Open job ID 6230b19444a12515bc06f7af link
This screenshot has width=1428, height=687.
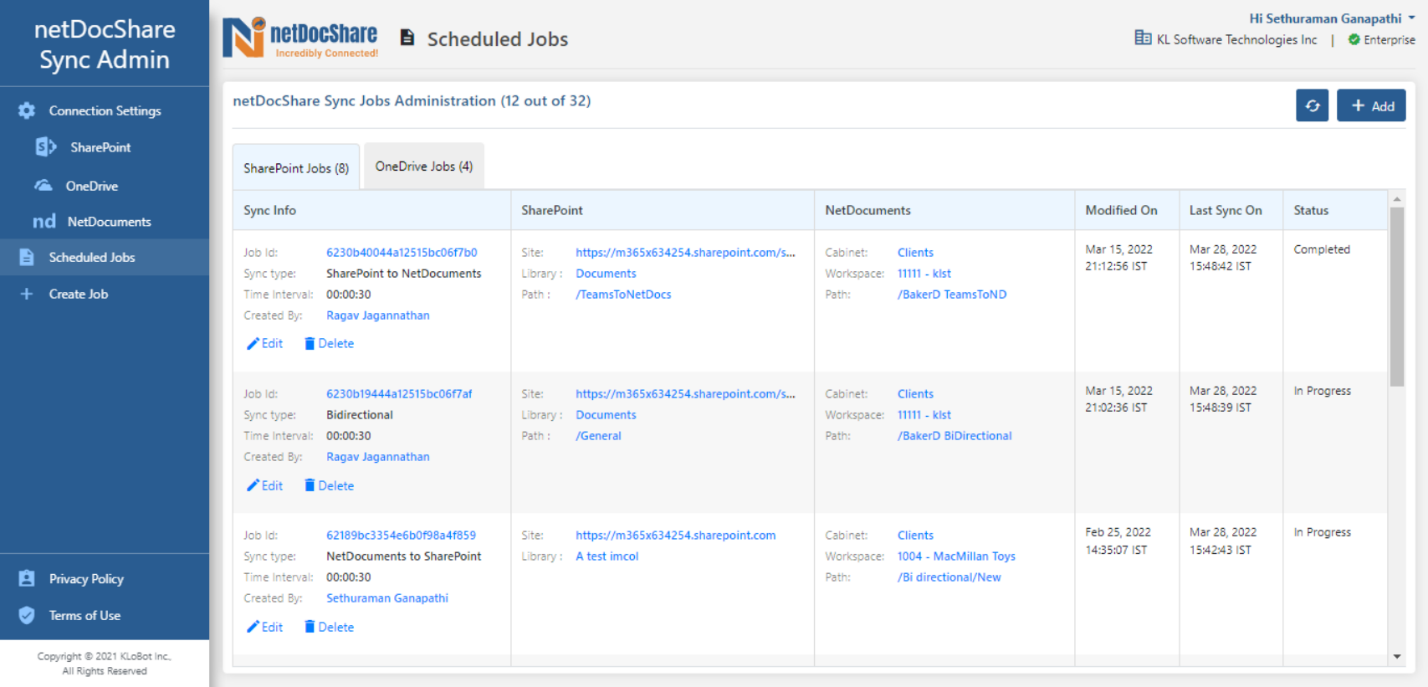[399, 394]
